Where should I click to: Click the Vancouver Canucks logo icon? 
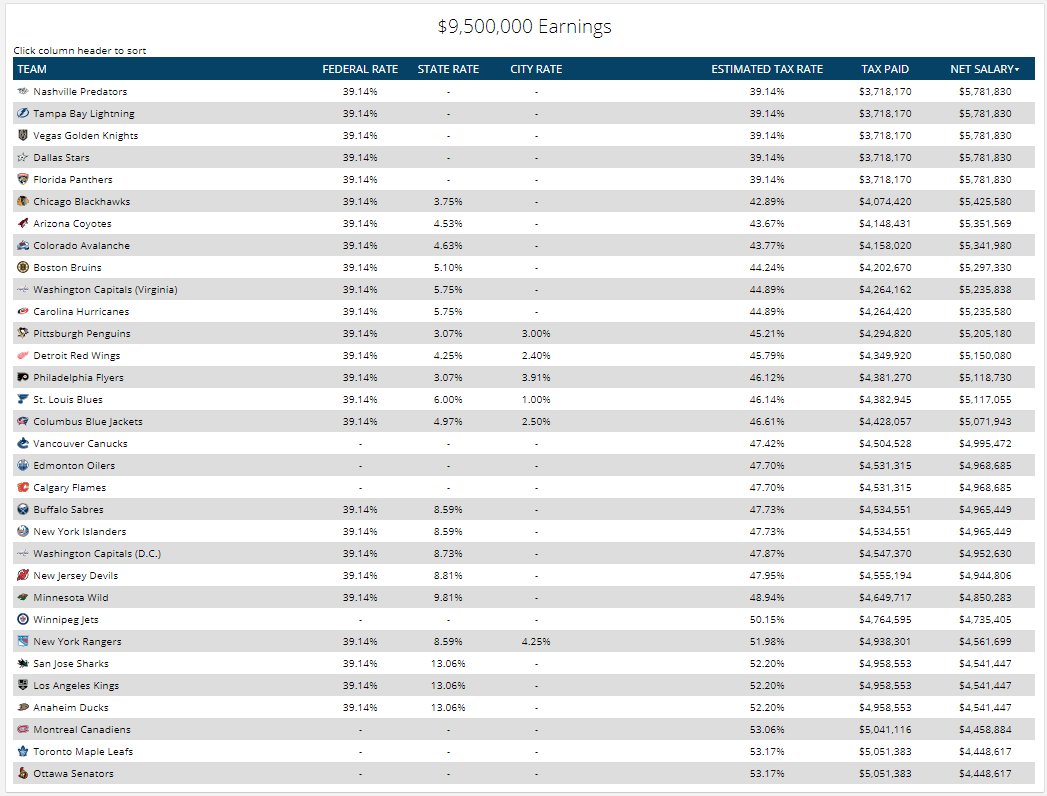[x=23, y=443]
